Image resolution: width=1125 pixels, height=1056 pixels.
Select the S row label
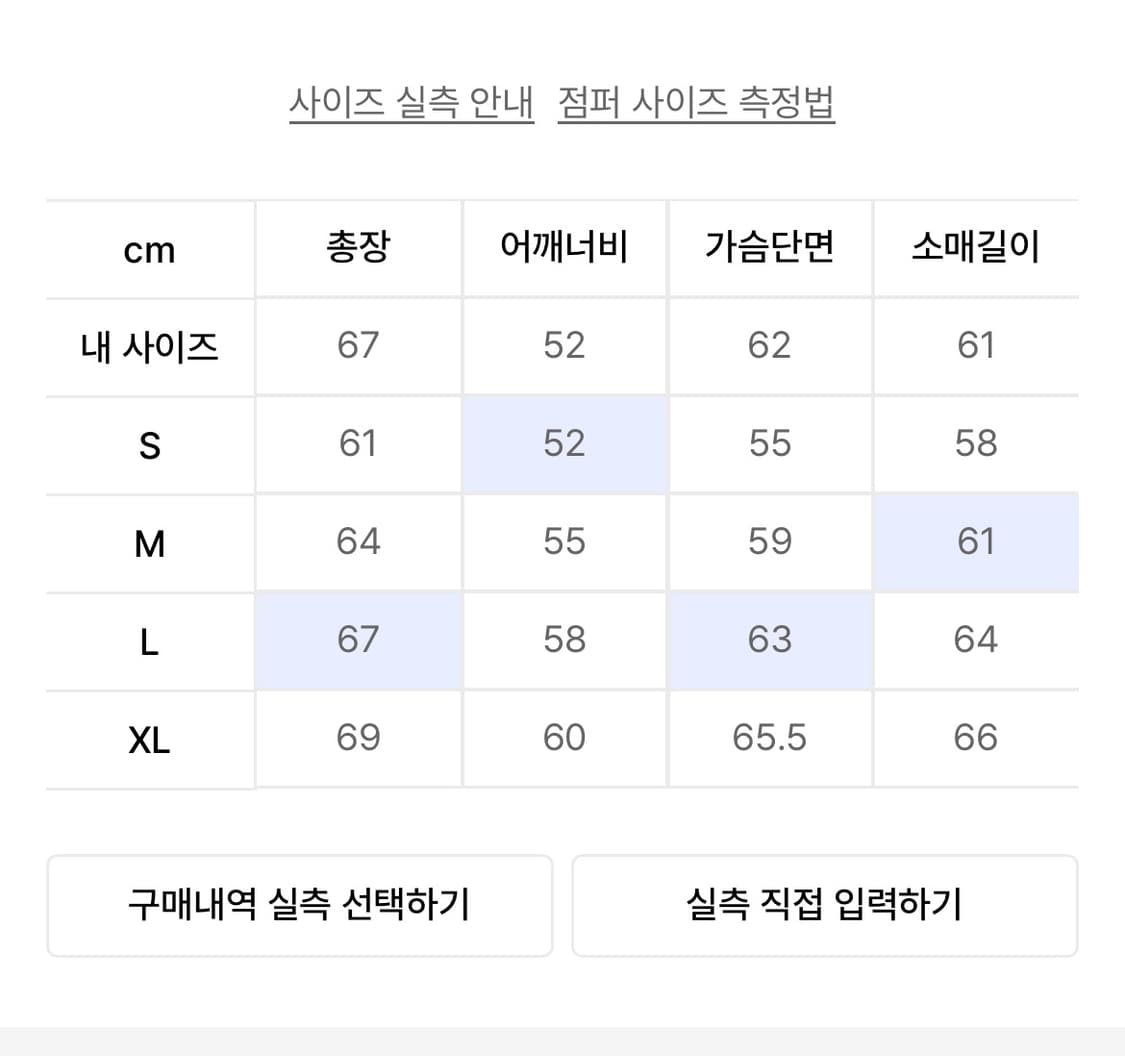tap(148, 444)
